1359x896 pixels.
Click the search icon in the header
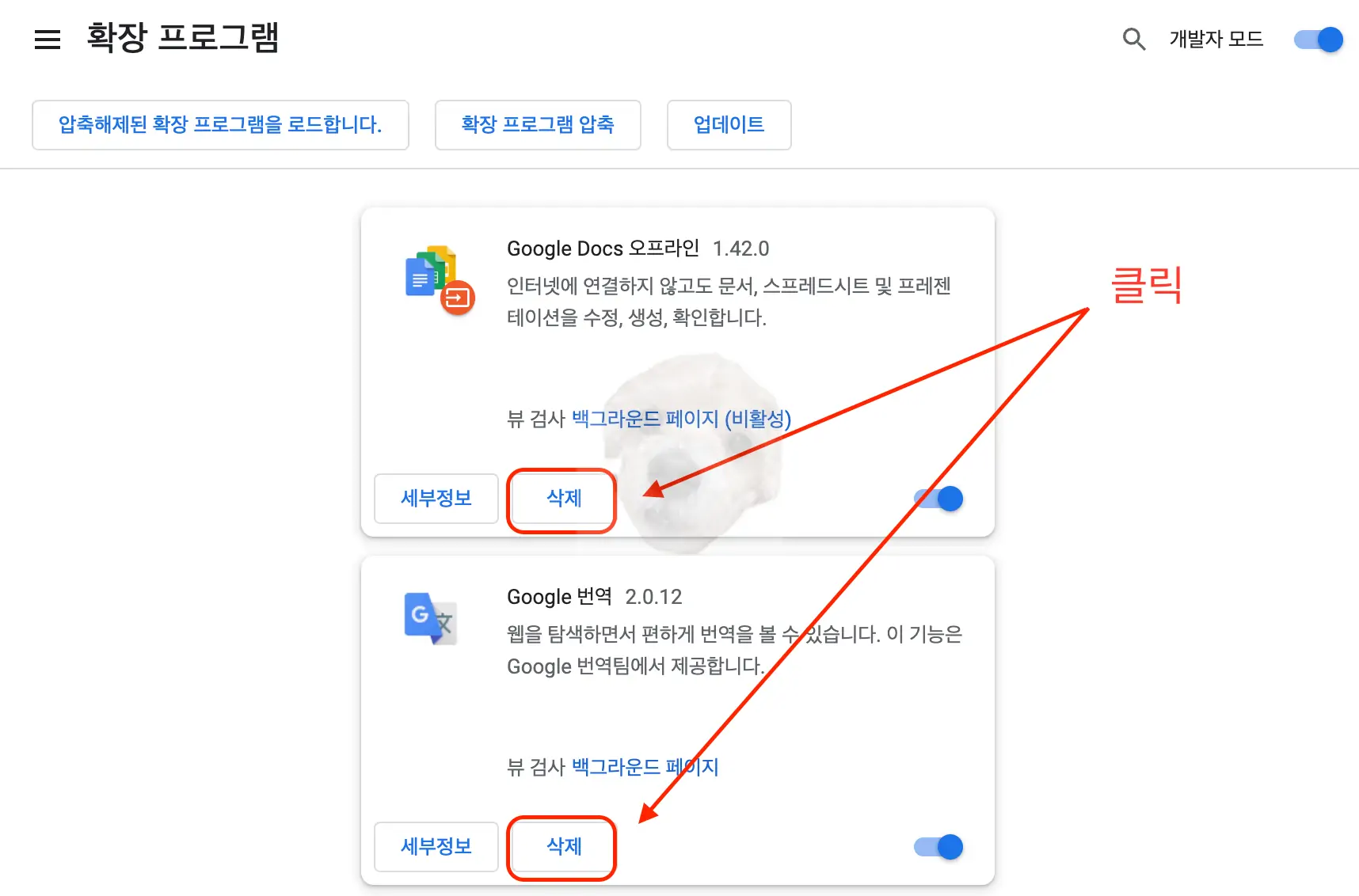1134,40
